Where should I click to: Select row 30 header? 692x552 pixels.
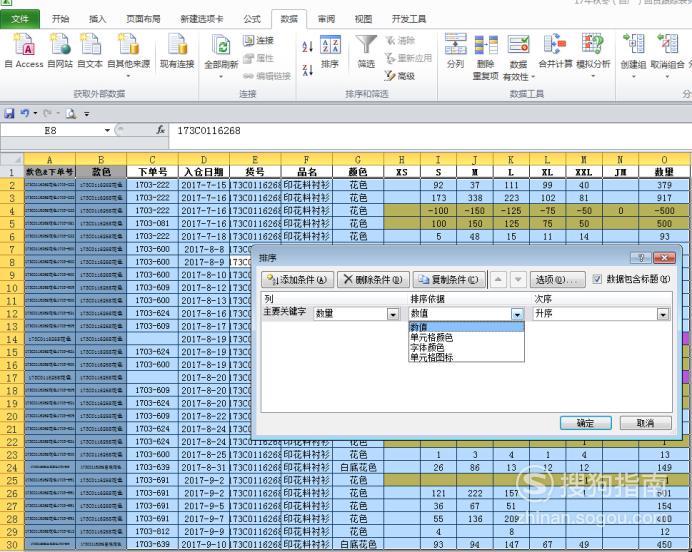12,544
